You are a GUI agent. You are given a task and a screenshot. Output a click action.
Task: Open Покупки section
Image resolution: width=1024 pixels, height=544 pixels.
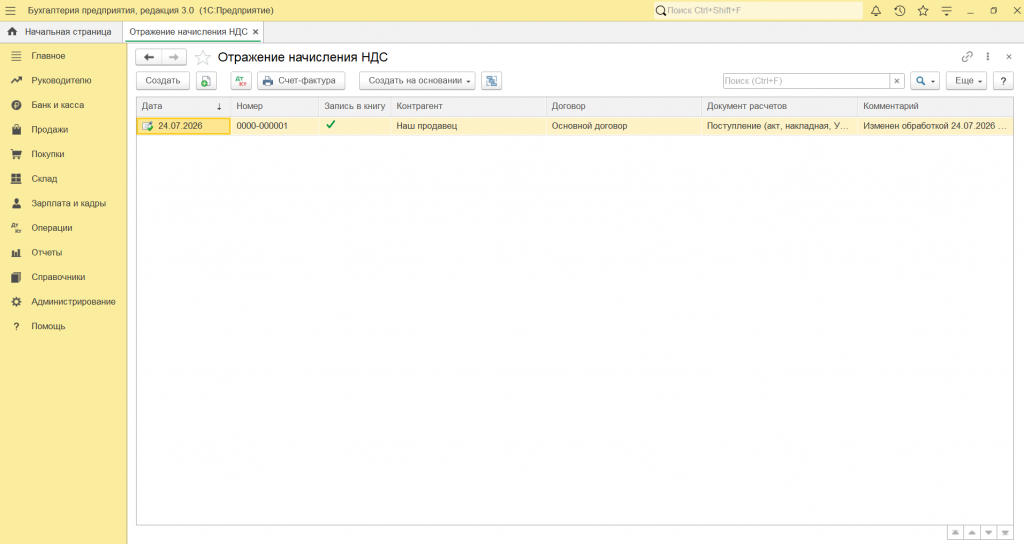click(48, 154)
